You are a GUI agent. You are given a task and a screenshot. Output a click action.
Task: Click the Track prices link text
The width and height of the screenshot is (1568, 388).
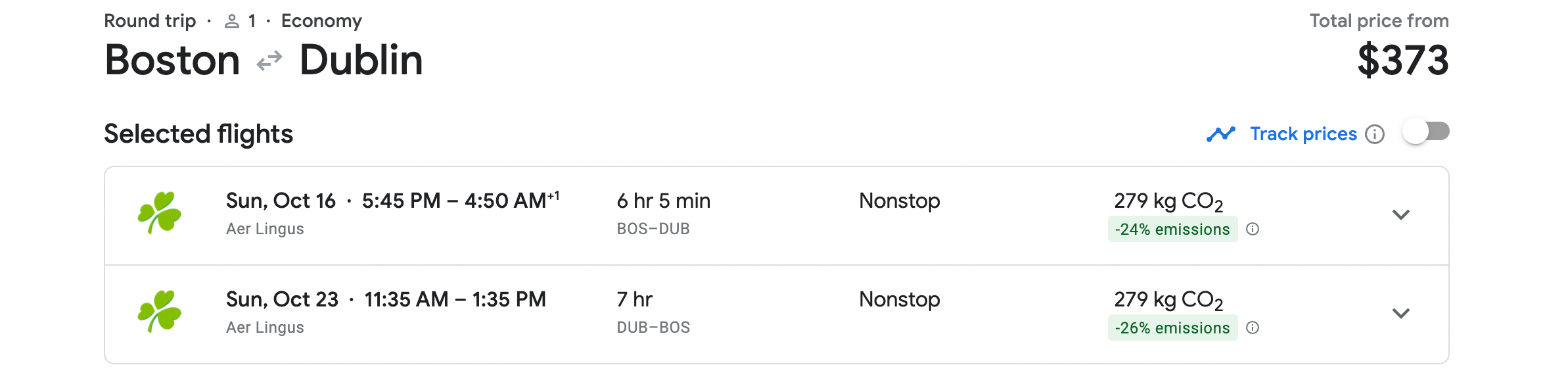click(x=1303, y=134)
